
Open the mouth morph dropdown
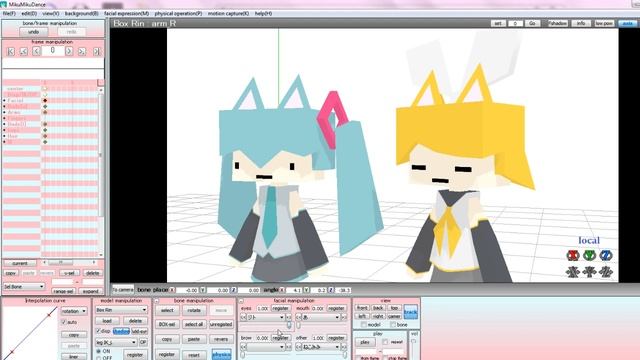(321, 317)
